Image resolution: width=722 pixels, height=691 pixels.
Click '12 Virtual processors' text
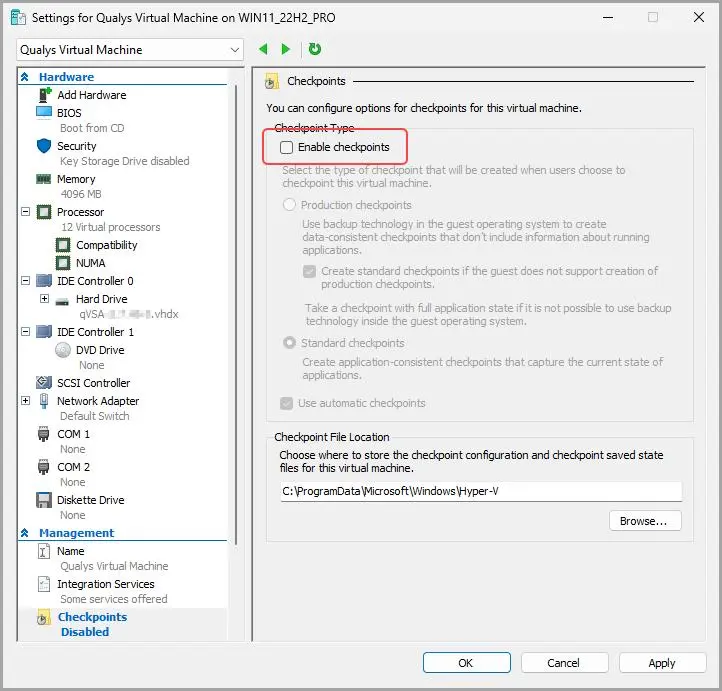tap(111, 227)
